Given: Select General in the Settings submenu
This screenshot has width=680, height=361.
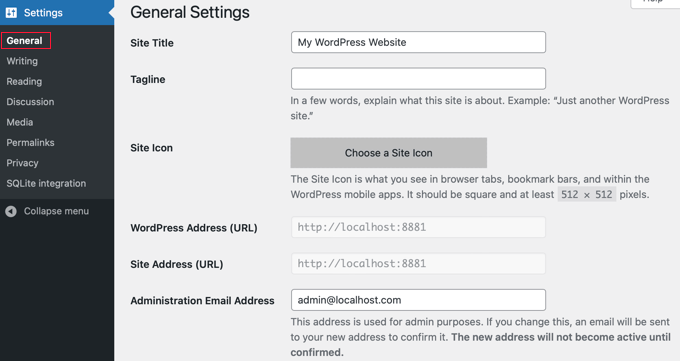Looking at the screenshot, I should pos(24,41).
